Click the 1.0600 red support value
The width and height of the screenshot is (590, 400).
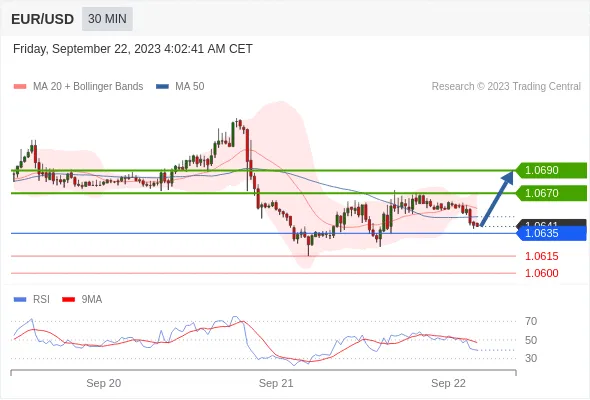541,274
